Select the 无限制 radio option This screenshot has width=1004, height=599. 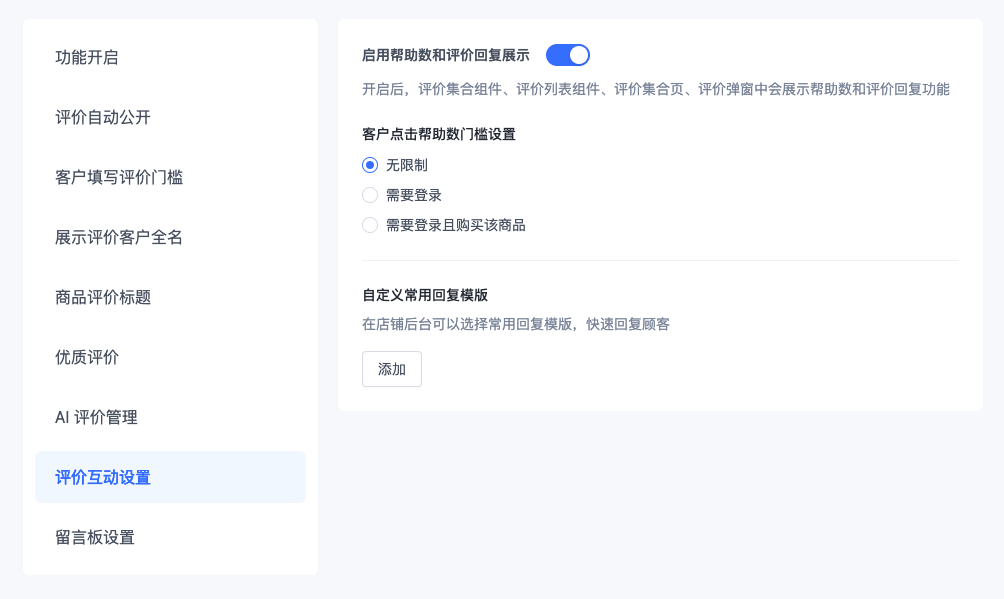pyautogui.click(x=370, y=165)
